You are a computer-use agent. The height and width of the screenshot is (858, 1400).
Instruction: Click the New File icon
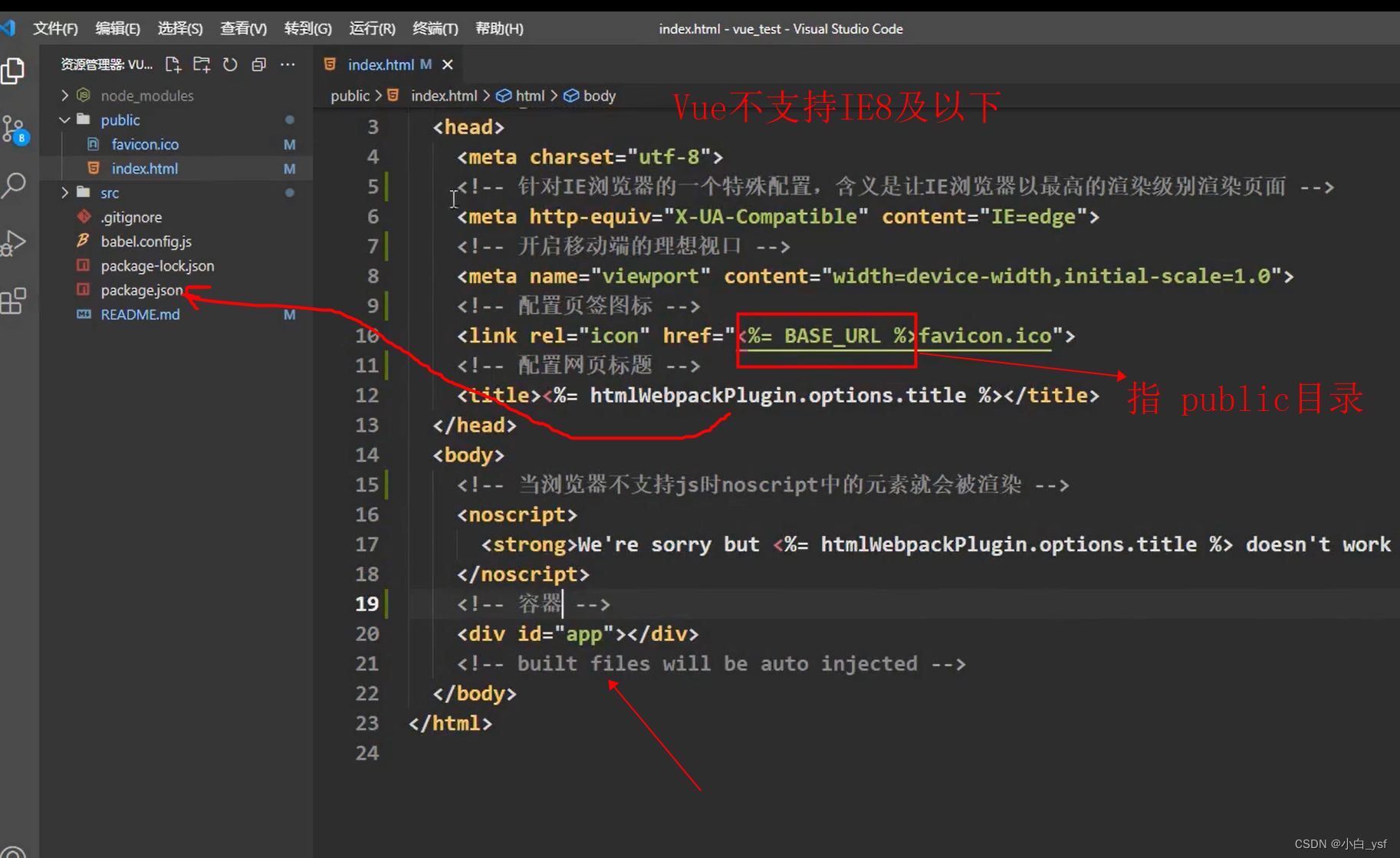[x=173, y=64]
